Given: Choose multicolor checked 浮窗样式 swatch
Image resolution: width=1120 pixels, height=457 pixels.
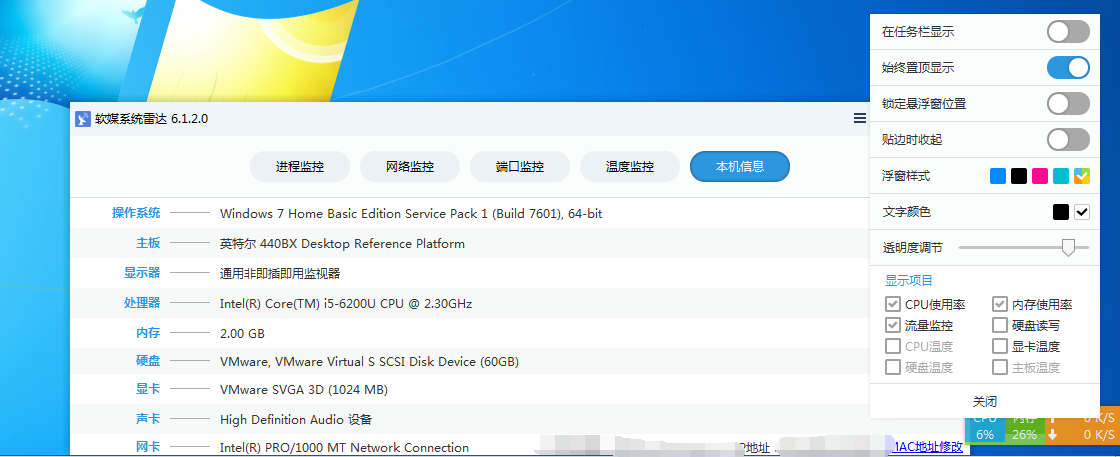Looking at the screenshot, I should (1081, 176).
